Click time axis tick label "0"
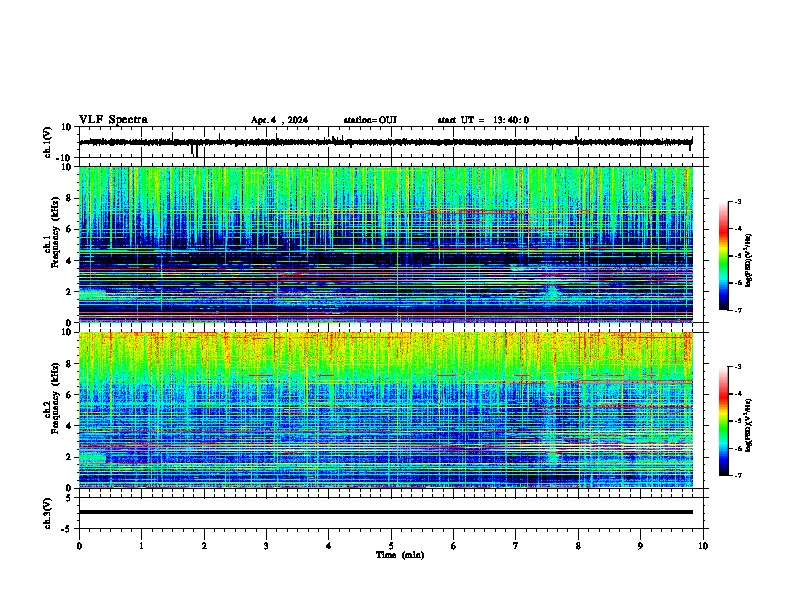The image size is (792, 612). [79, 546]
